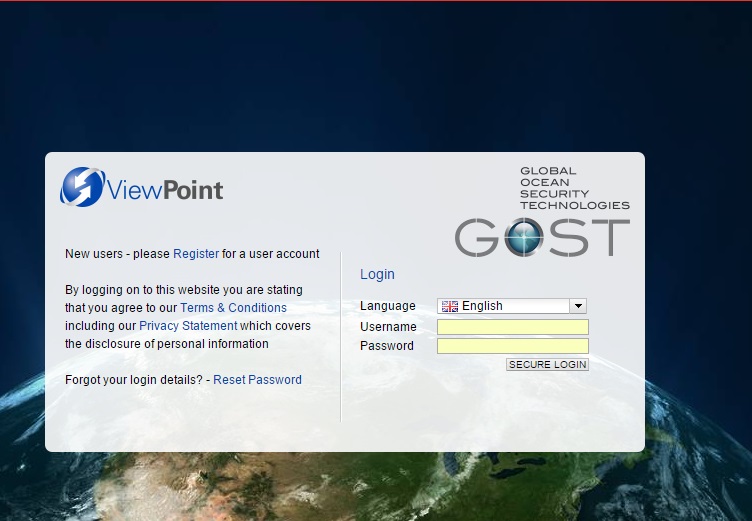Open the Language dropdown arrow

578,306
